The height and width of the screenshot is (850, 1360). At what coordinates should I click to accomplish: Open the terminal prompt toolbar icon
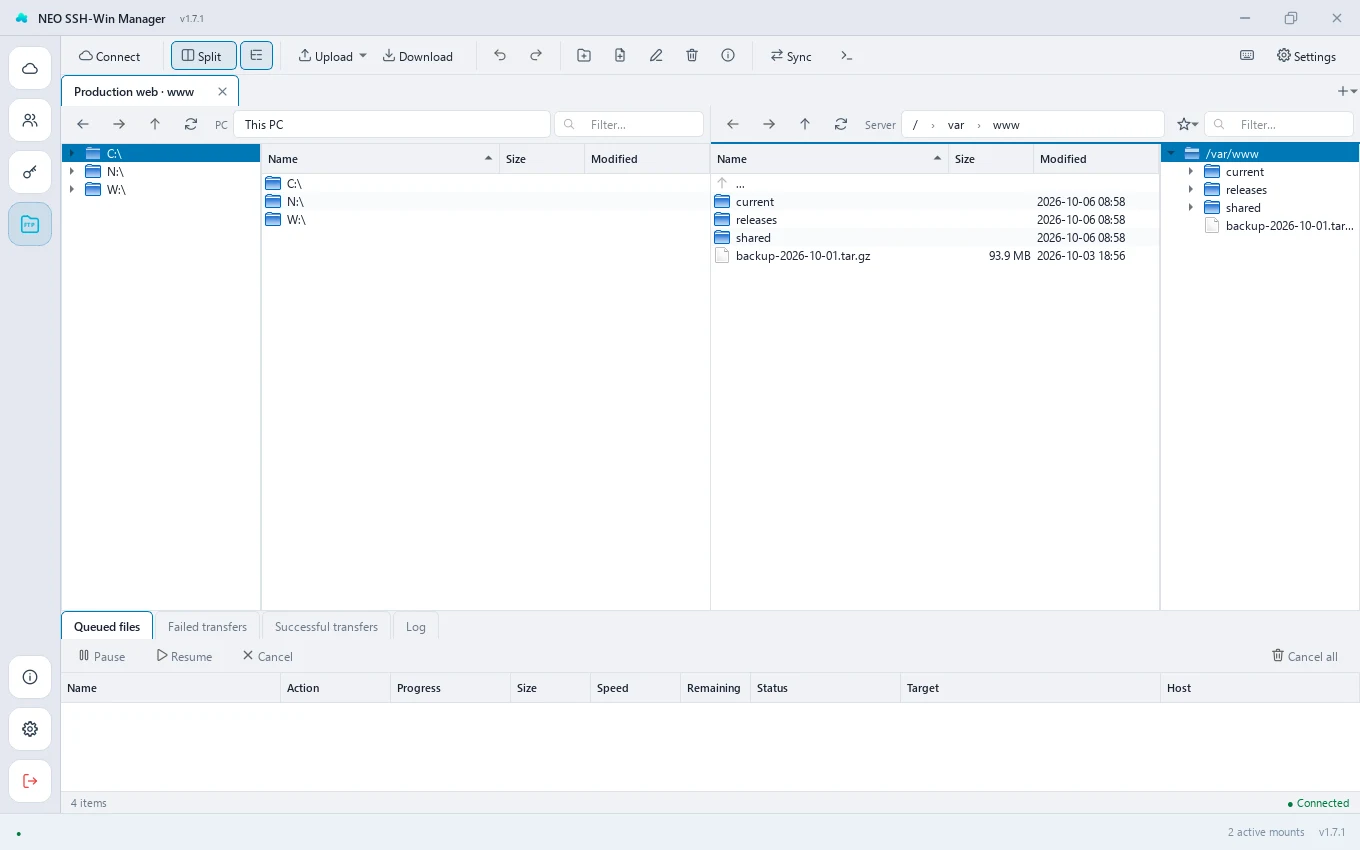pos(847,56)
